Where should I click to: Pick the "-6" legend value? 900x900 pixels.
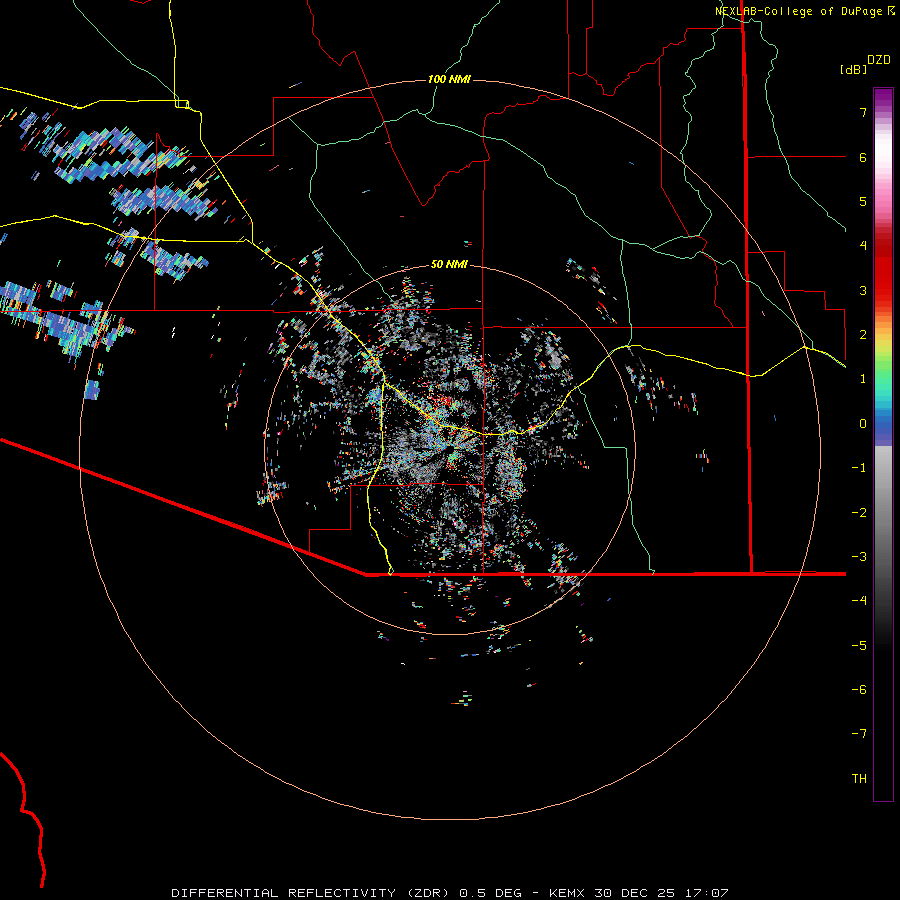(859, 690)
